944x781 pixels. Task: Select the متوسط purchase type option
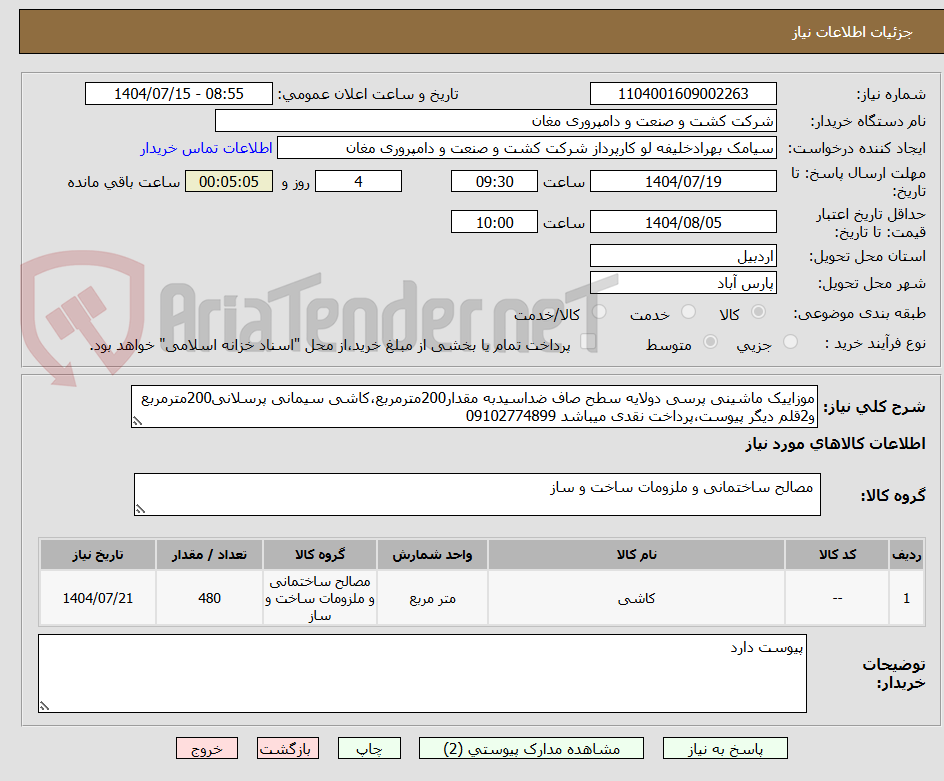(x=710, y=341)
